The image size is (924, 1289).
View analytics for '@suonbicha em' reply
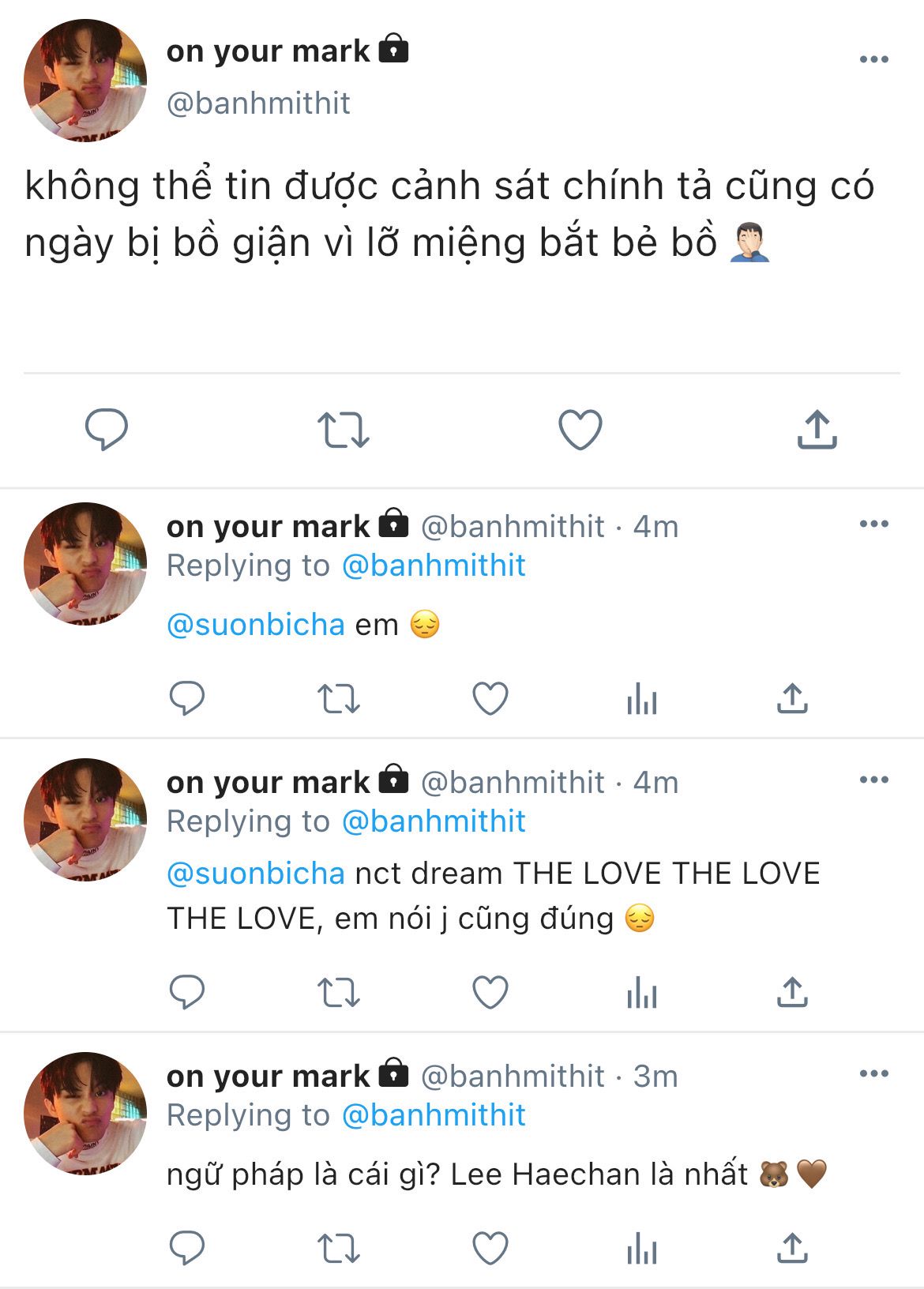pyautogui.click(x=641, y=699)
